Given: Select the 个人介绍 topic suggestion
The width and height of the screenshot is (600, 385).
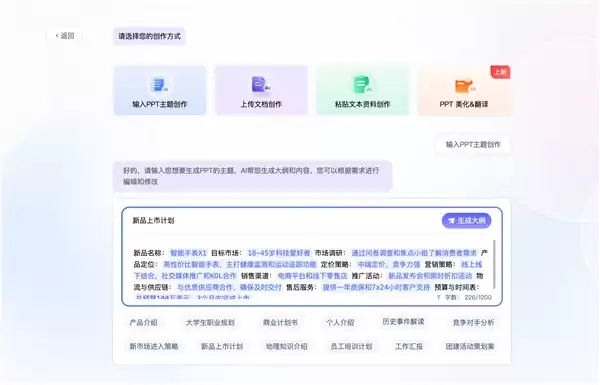Looking at the screenshot, I should tap(340, 323).
